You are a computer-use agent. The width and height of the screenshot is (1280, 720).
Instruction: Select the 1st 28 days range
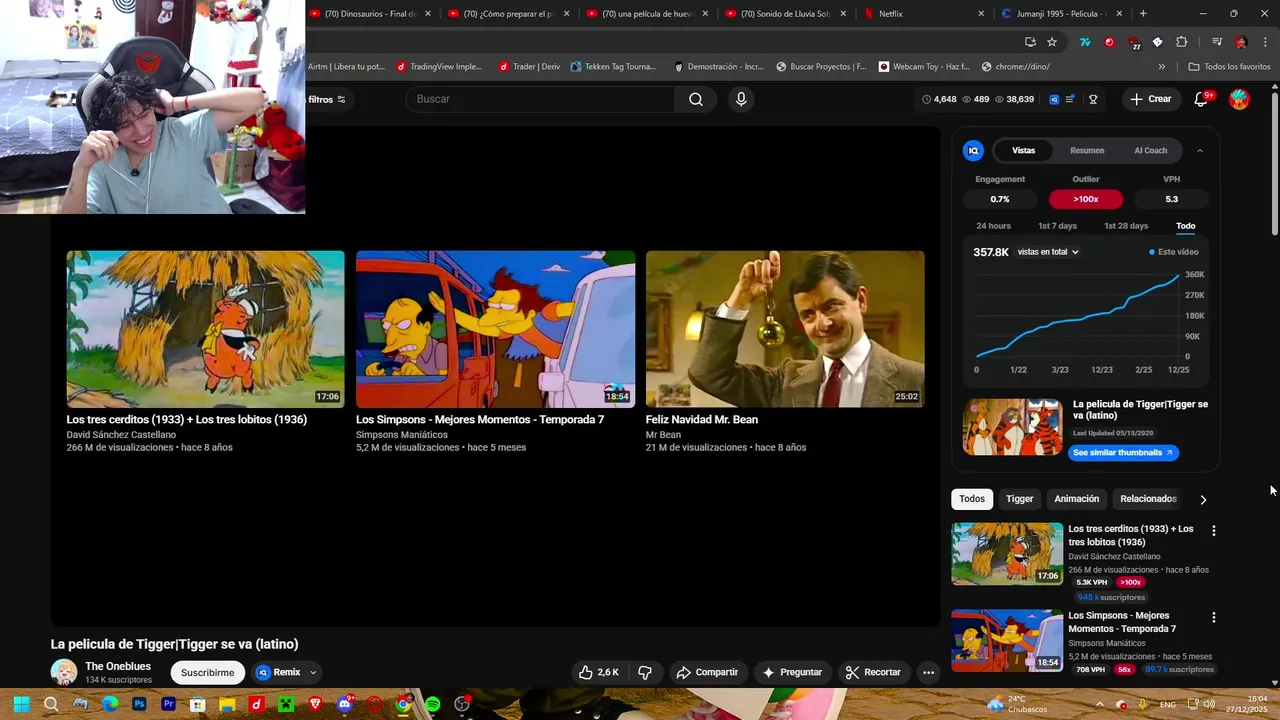pos(1126,226)
